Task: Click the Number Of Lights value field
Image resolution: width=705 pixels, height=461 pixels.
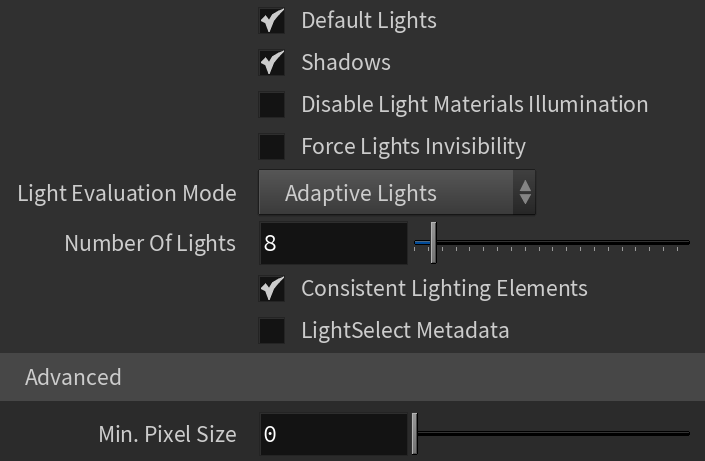Action: pyautogui.click(x=332, y=243)
